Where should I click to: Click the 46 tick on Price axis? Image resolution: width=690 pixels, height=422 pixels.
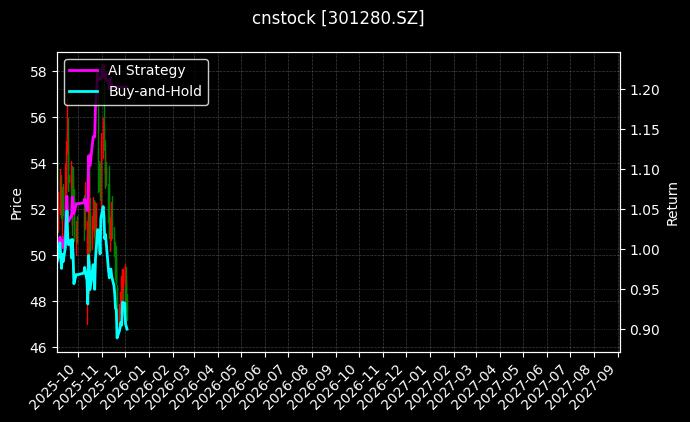(38, 347)
